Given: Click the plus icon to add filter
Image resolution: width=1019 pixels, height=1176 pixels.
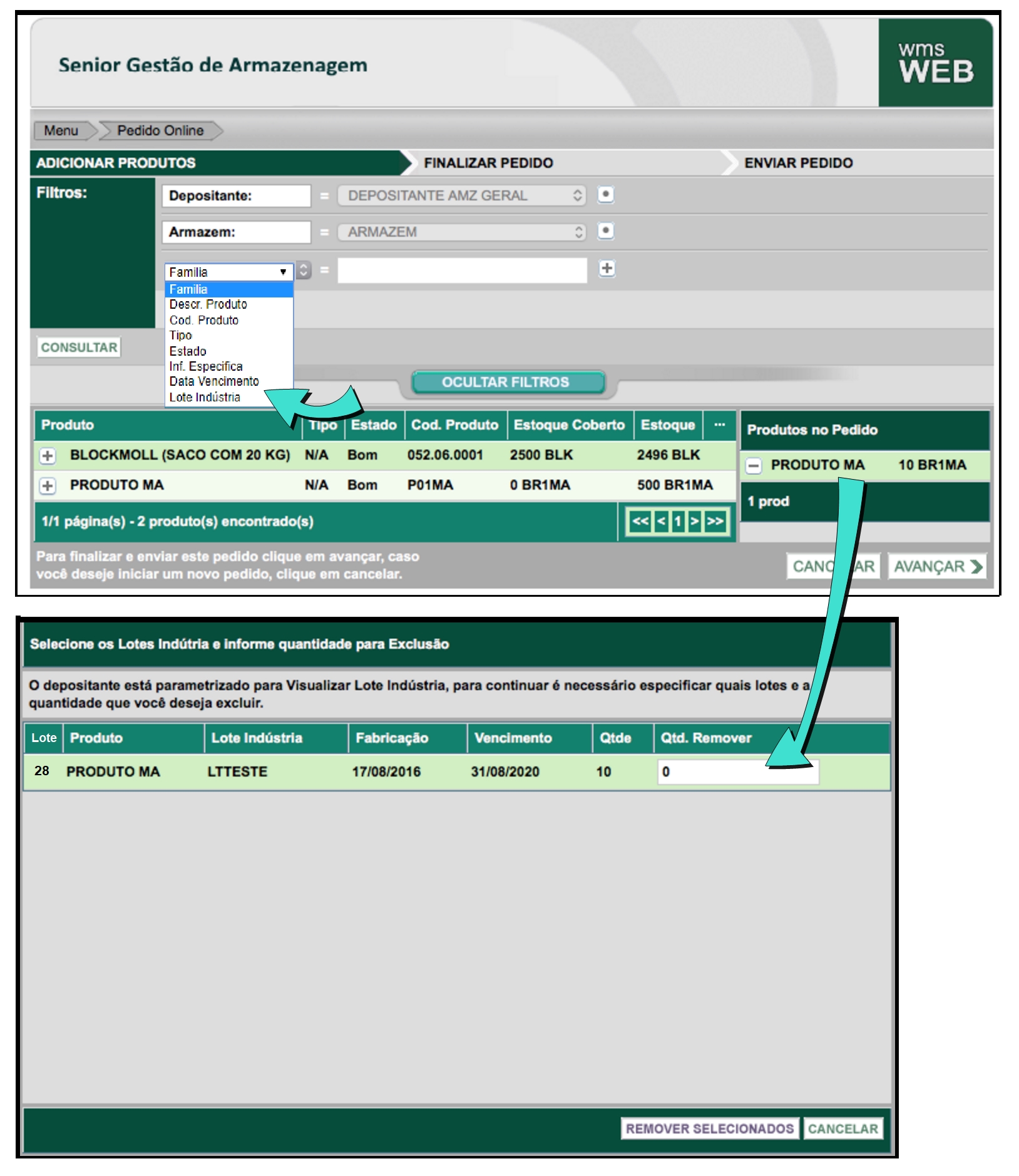Looking at the screenshot, I should click(x=606, y=269).
